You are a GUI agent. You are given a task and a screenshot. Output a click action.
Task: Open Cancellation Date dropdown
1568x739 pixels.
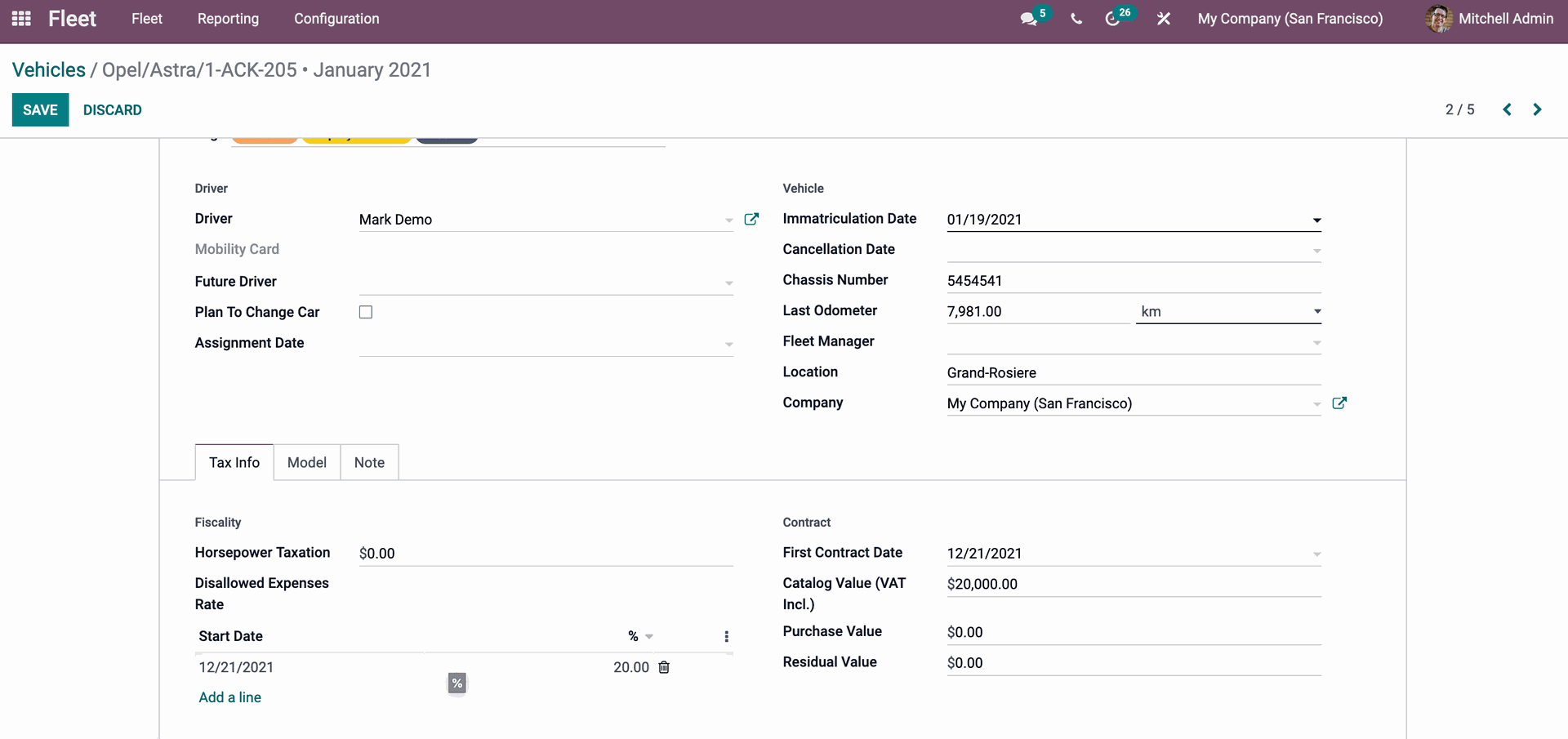[1316, 251]
